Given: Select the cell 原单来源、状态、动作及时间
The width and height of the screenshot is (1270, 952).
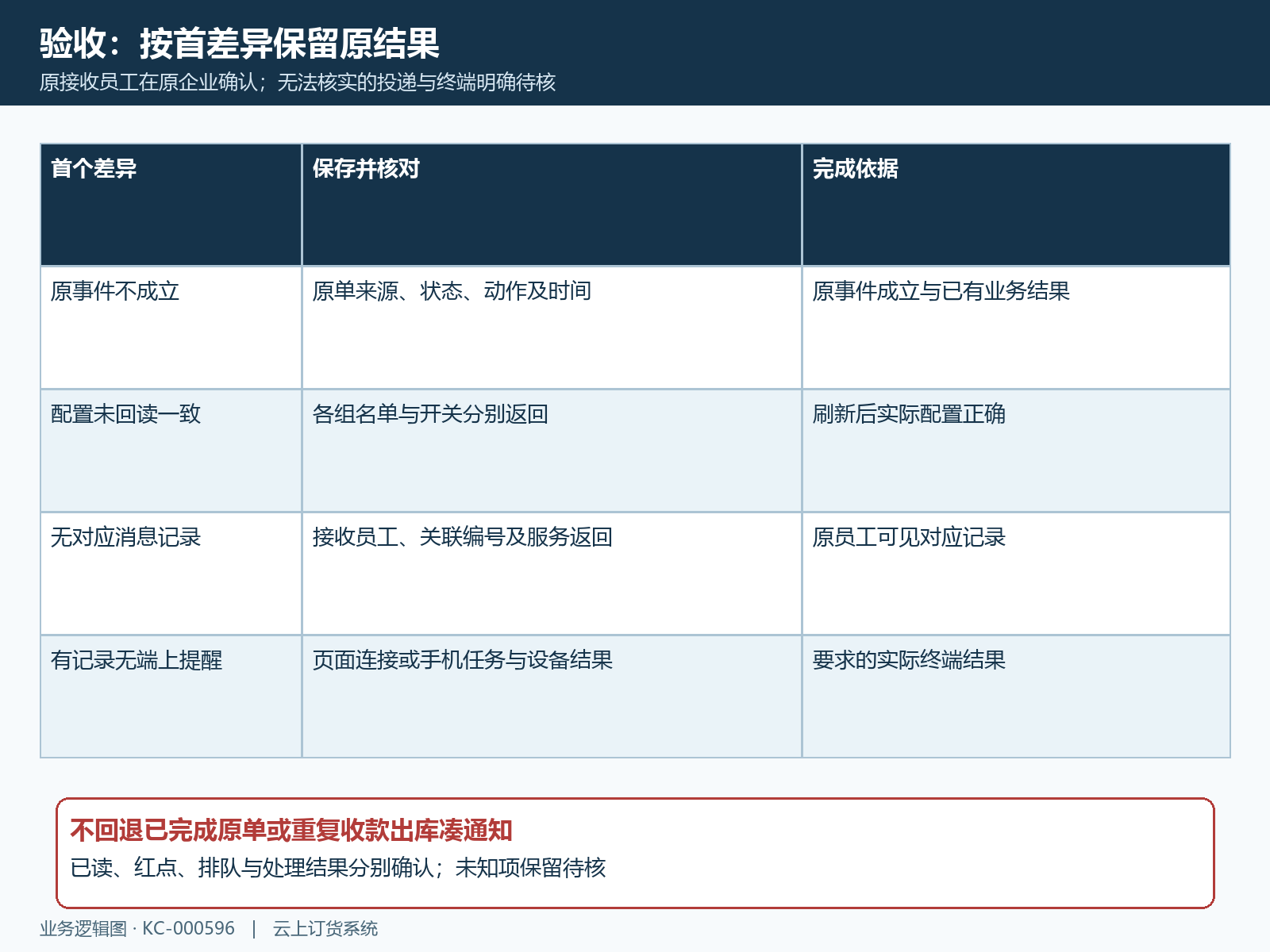Looking at the screenshot, I should pos(552,328).
